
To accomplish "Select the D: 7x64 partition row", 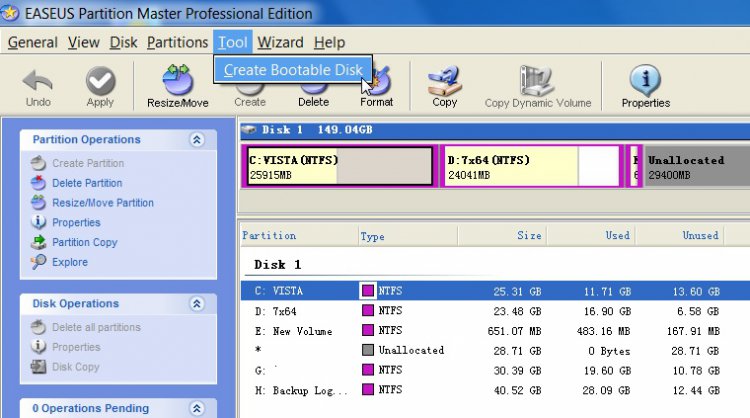I will click(x=495, y=311).
